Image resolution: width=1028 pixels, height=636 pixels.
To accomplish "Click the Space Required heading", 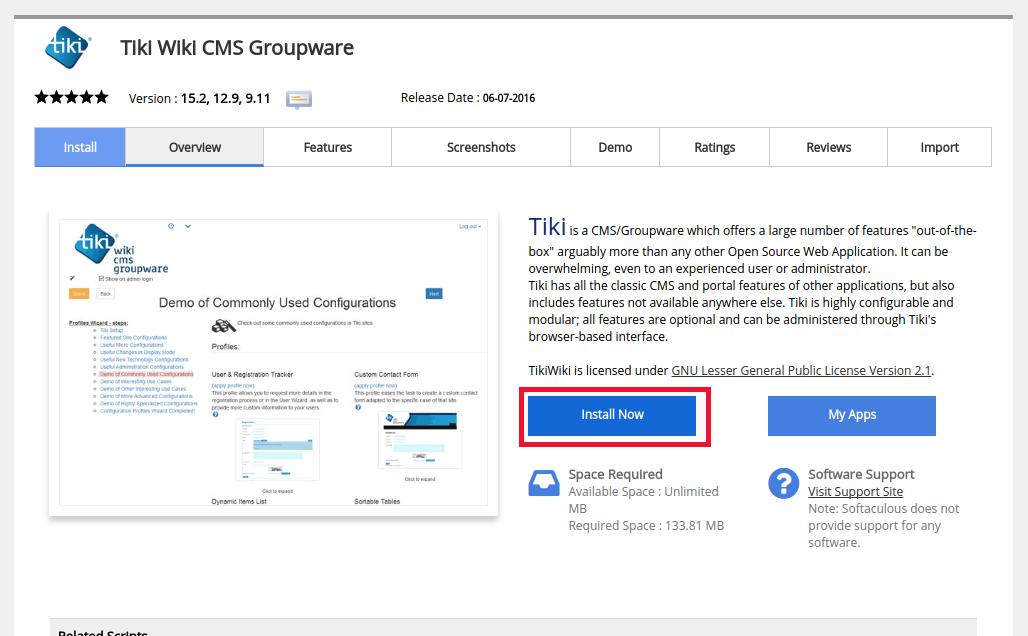I will (615, 474).
